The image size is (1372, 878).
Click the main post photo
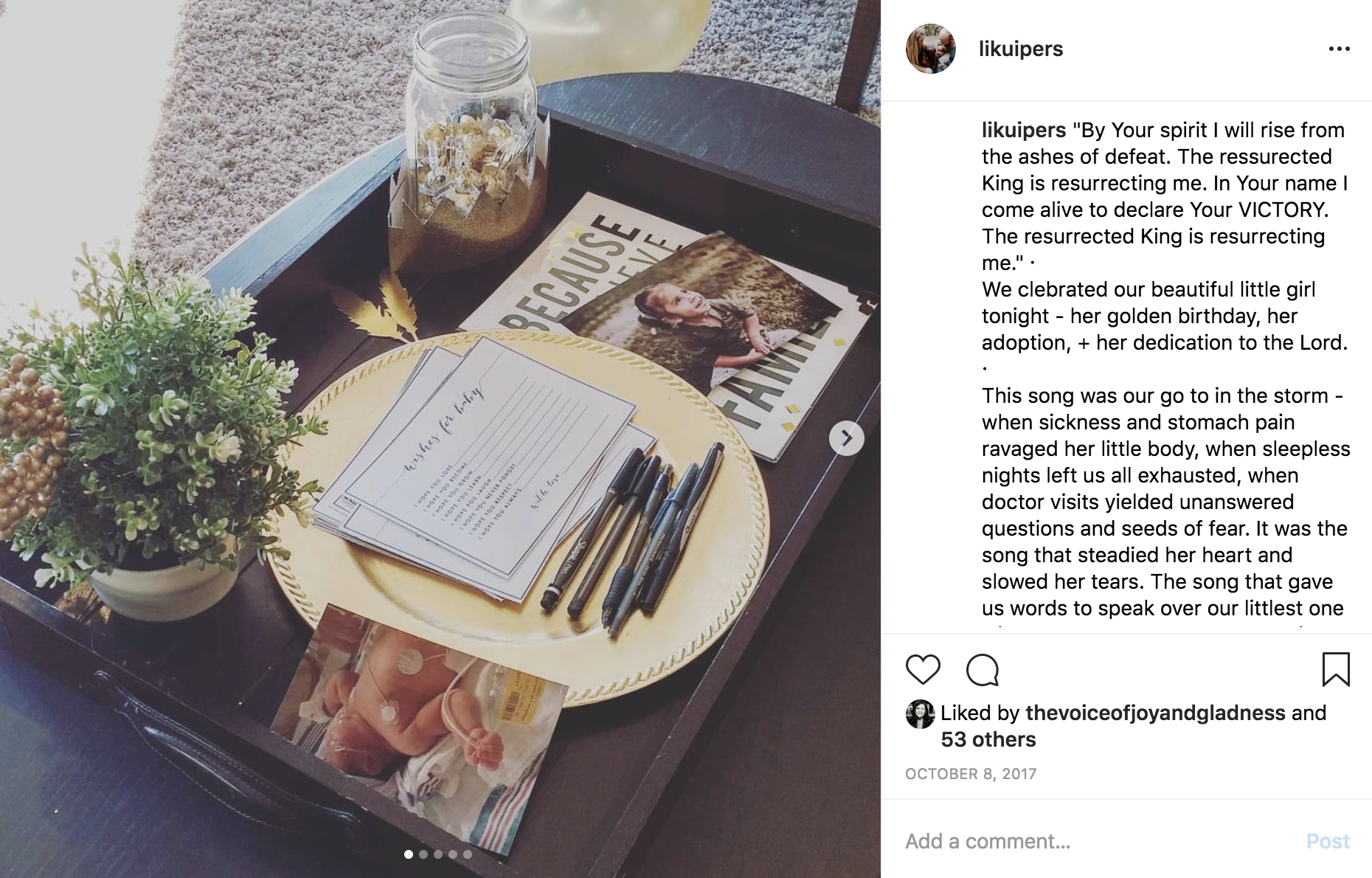440,439
